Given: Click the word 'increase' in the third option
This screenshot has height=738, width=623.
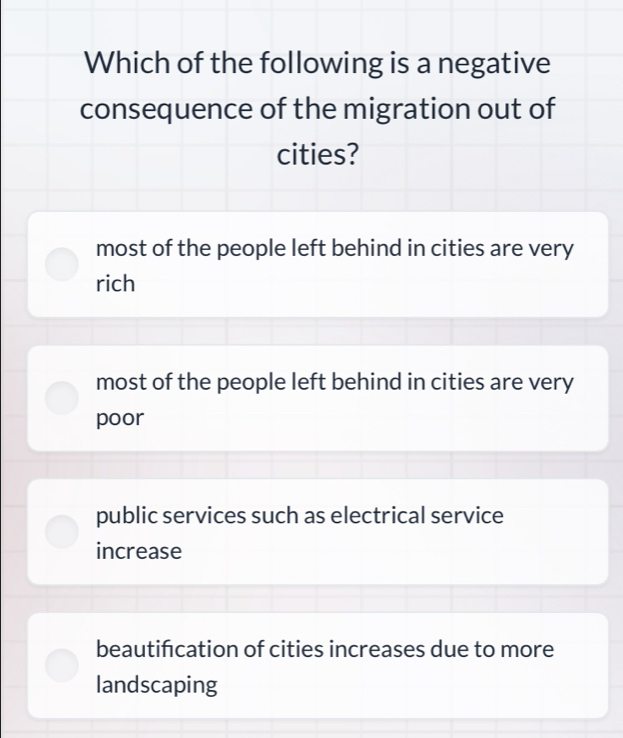Looking at the screenshot, I should click(140, 551).
